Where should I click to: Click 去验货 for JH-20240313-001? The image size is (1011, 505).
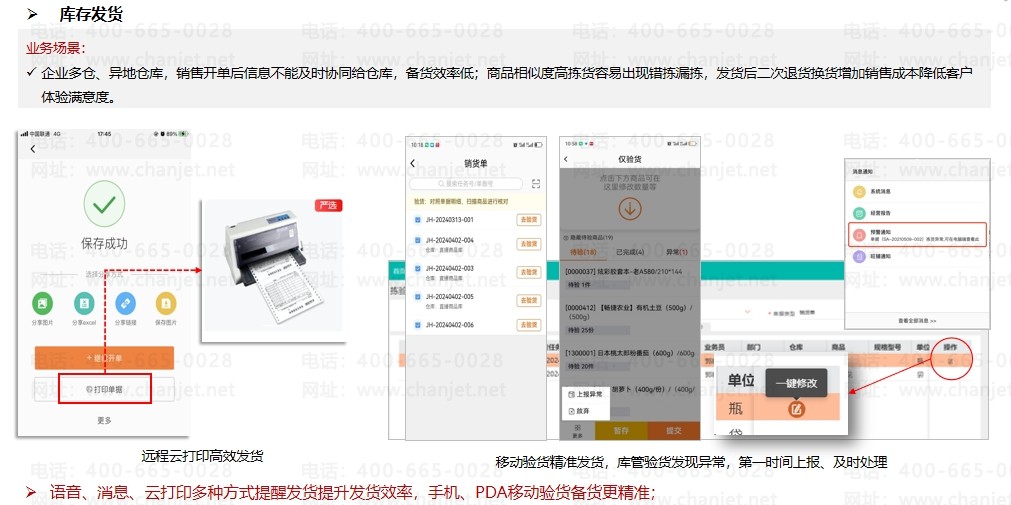point(529,221)
